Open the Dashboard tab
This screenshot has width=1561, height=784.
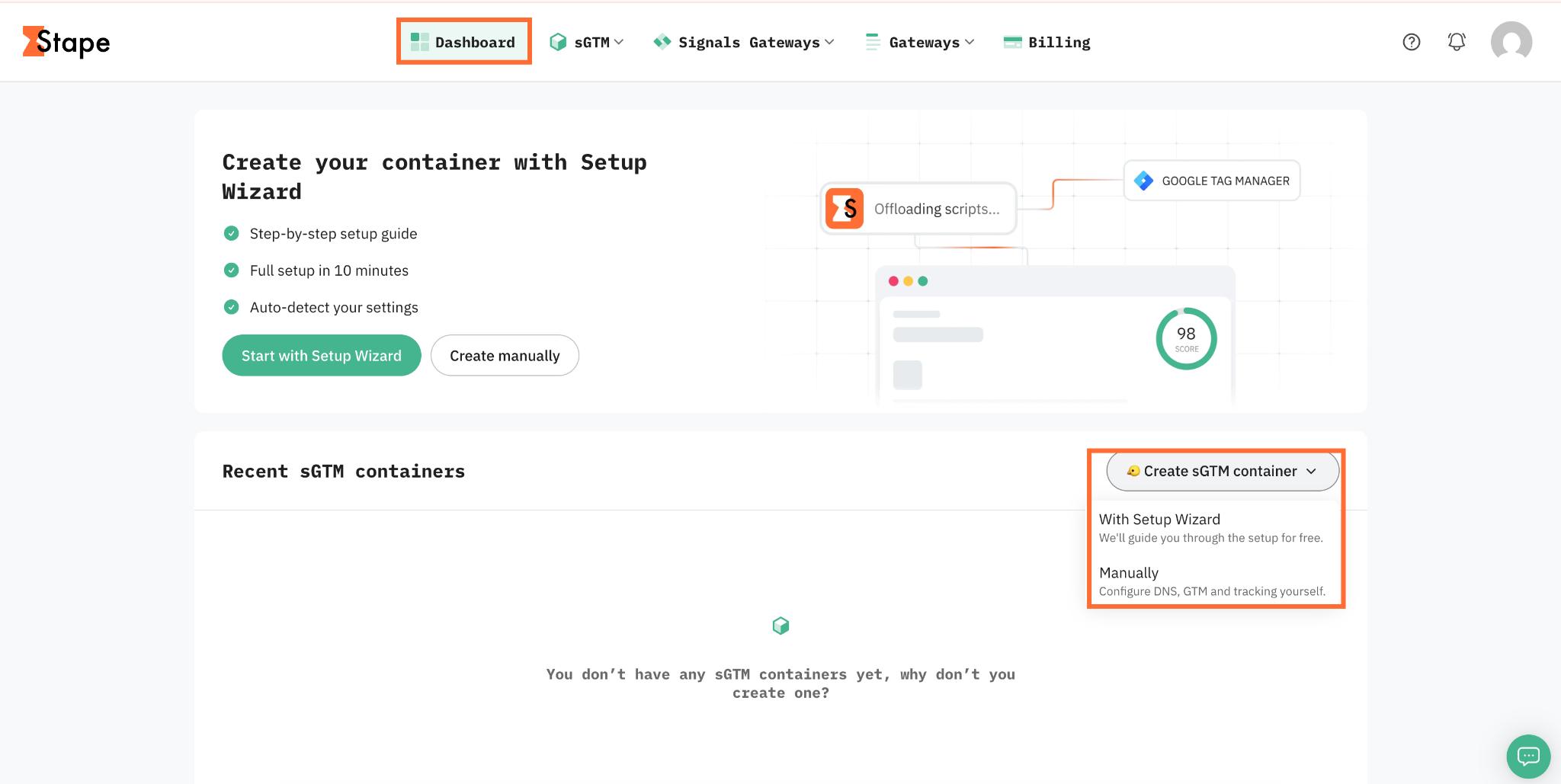click(463, 42)
